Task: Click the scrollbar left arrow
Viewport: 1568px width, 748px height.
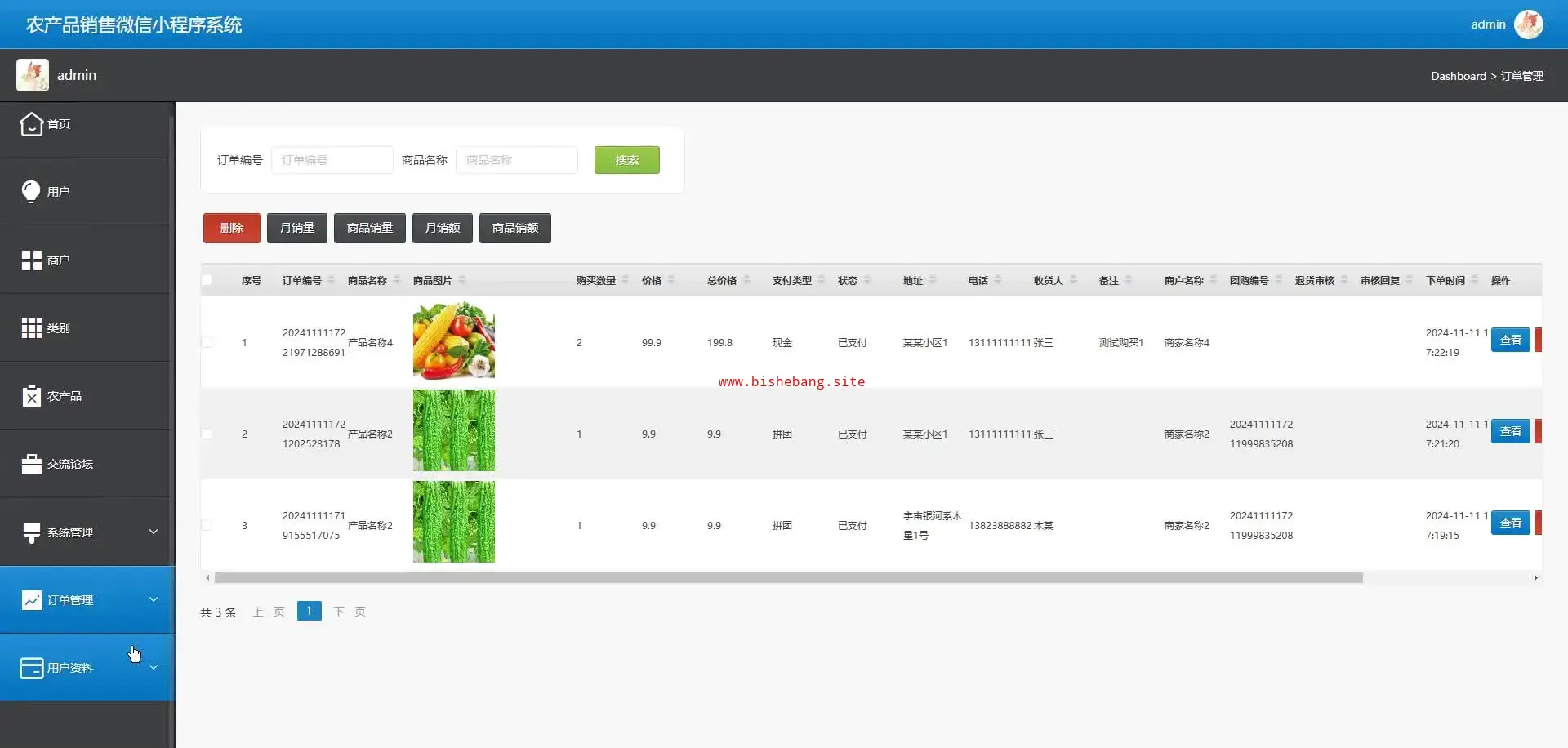Action: coord(207,578)
